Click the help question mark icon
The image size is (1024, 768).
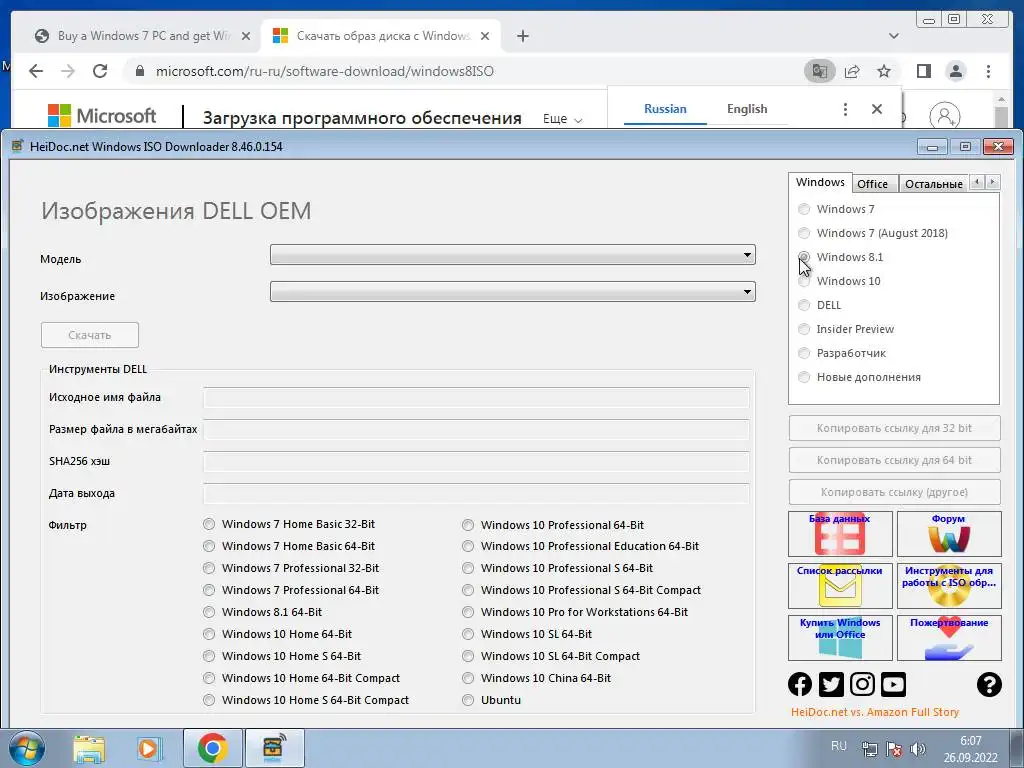[x=989, y=684]
